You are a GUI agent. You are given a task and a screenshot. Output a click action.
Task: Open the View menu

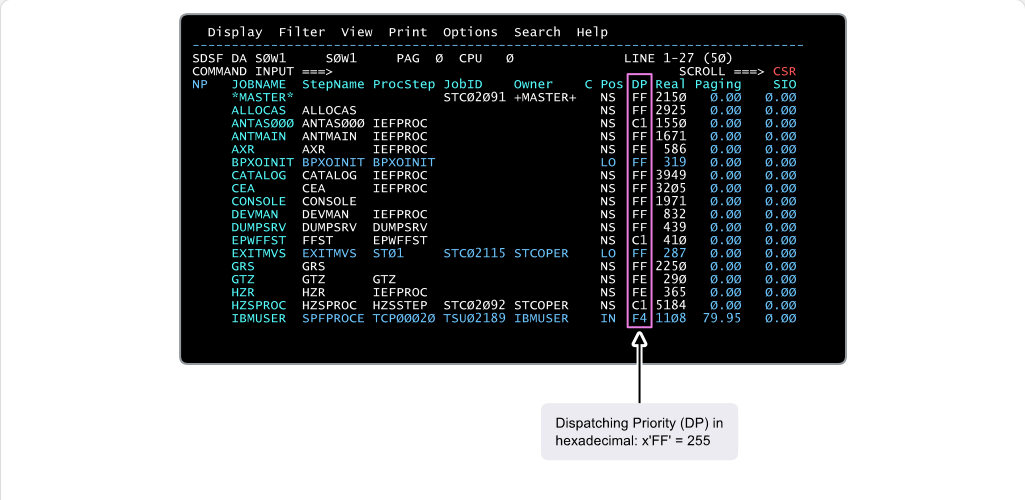356,32
